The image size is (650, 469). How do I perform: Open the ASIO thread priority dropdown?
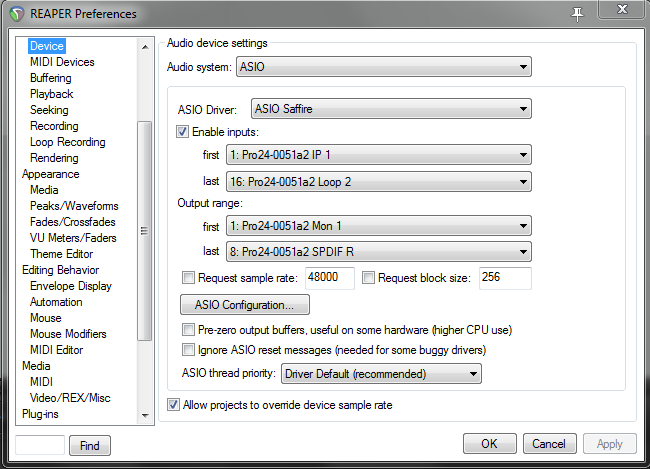(381, 374)
